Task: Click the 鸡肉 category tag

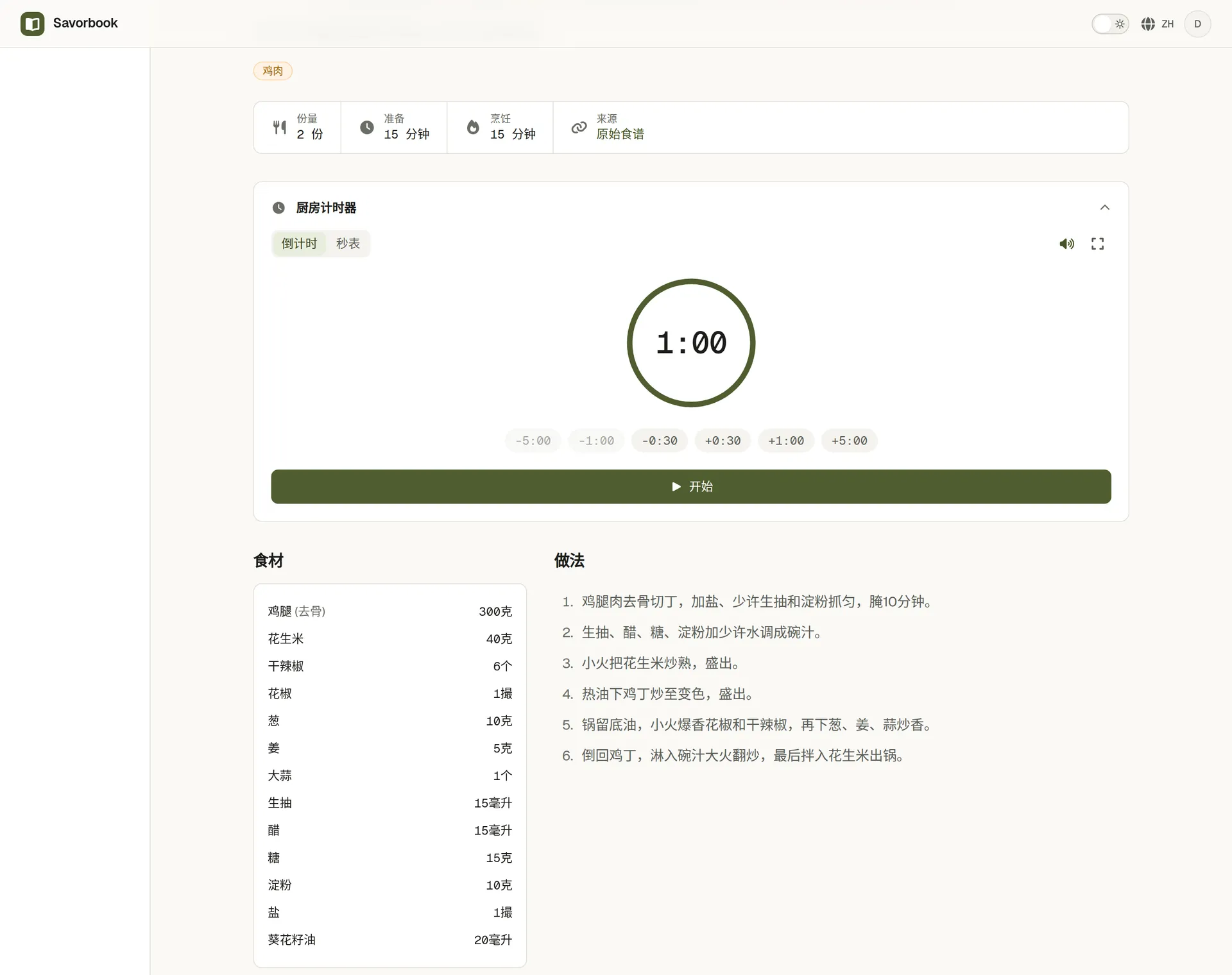Action: tap(273, 71)
